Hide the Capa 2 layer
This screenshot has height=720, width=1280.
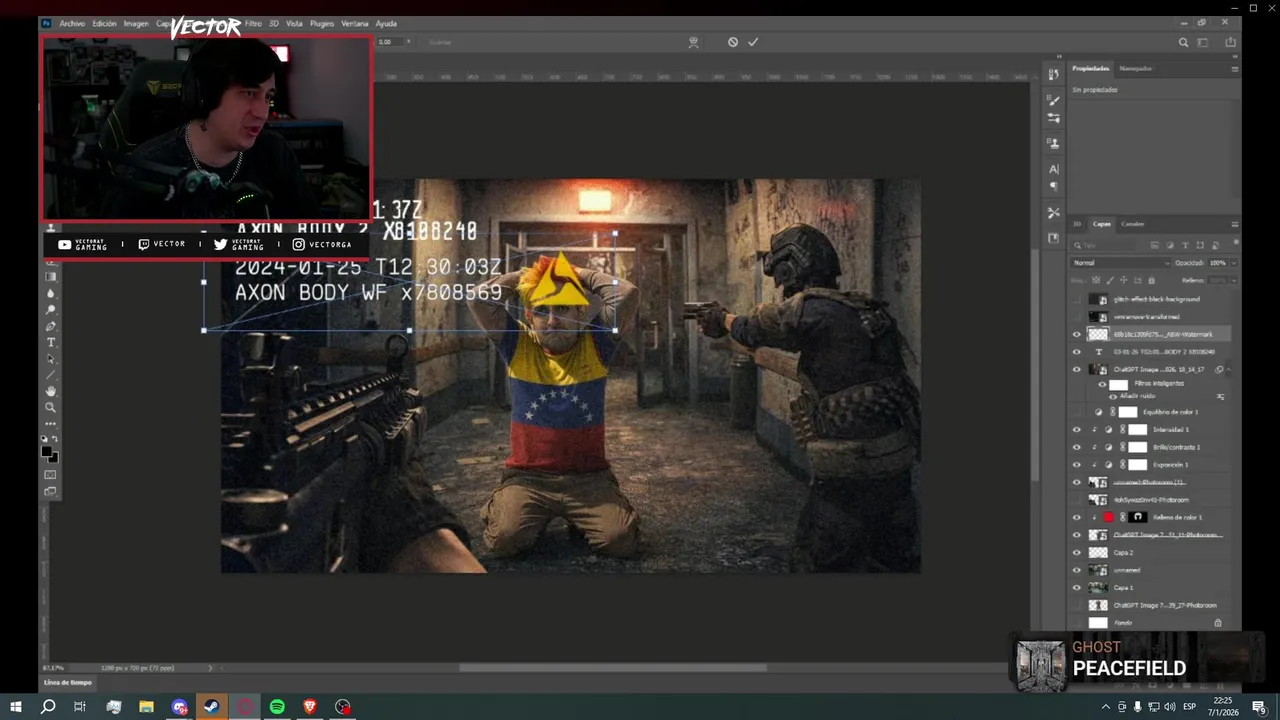point(1077,552)
